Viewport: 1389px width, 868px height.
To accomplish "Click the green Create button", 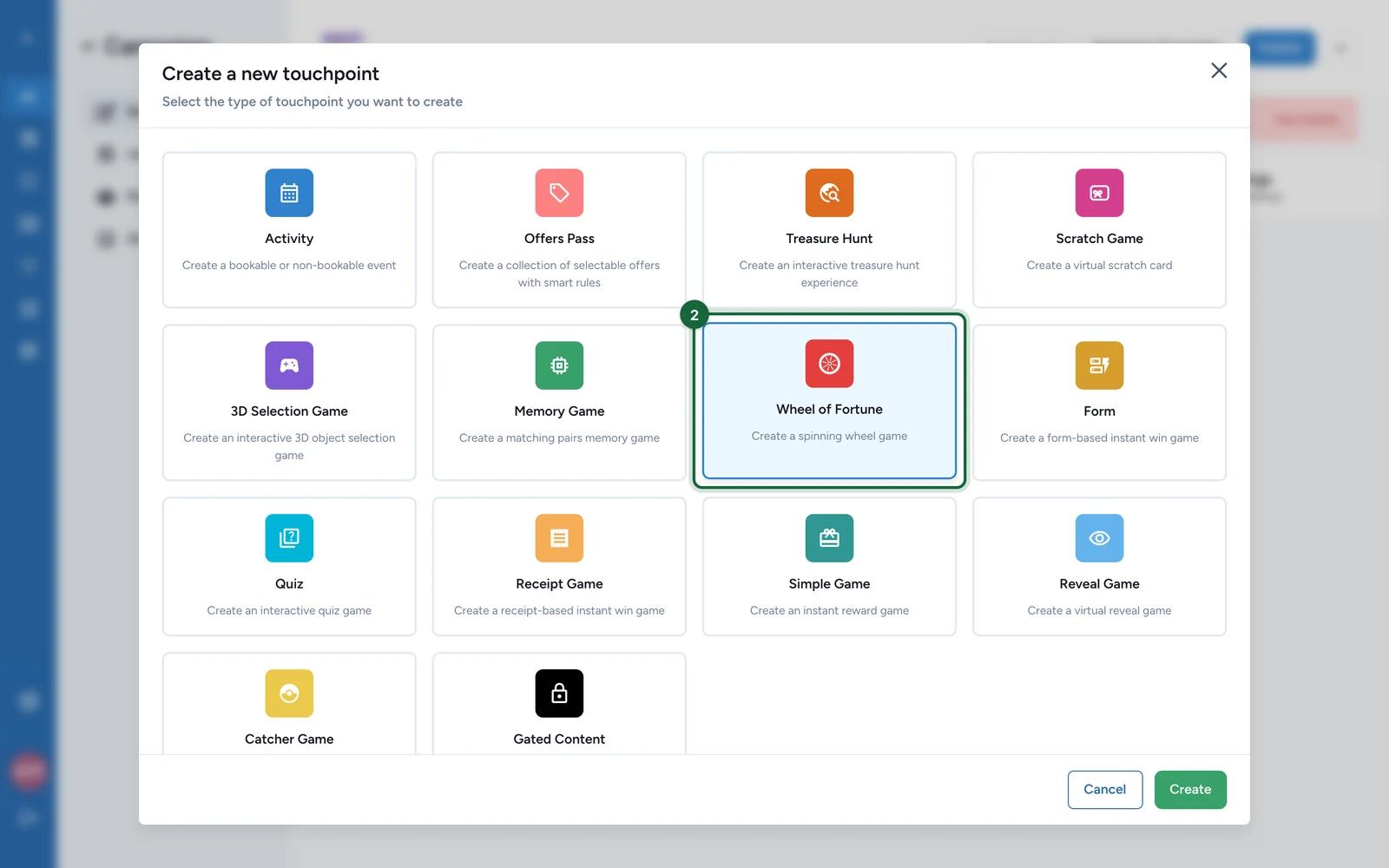I will 1190,790.
